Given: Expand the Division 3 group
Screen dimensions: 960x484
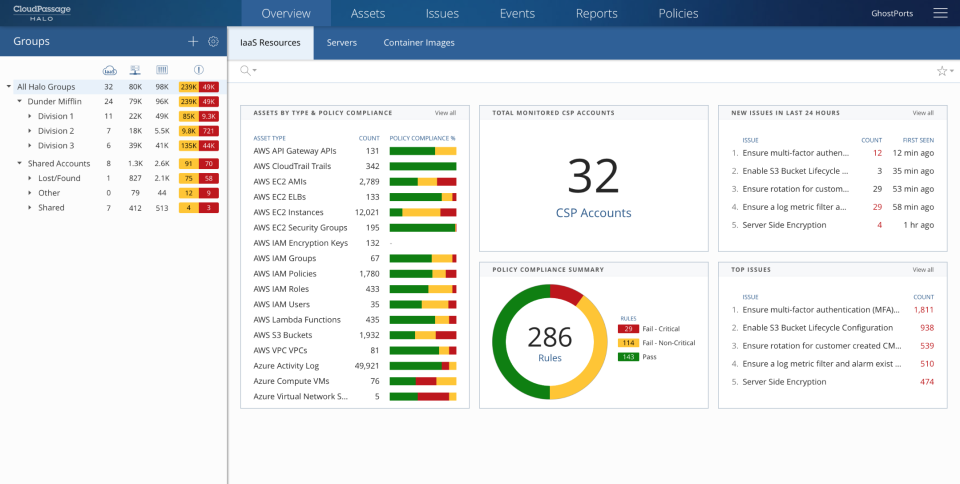Looking at the screenshot, I should [30, 146].
